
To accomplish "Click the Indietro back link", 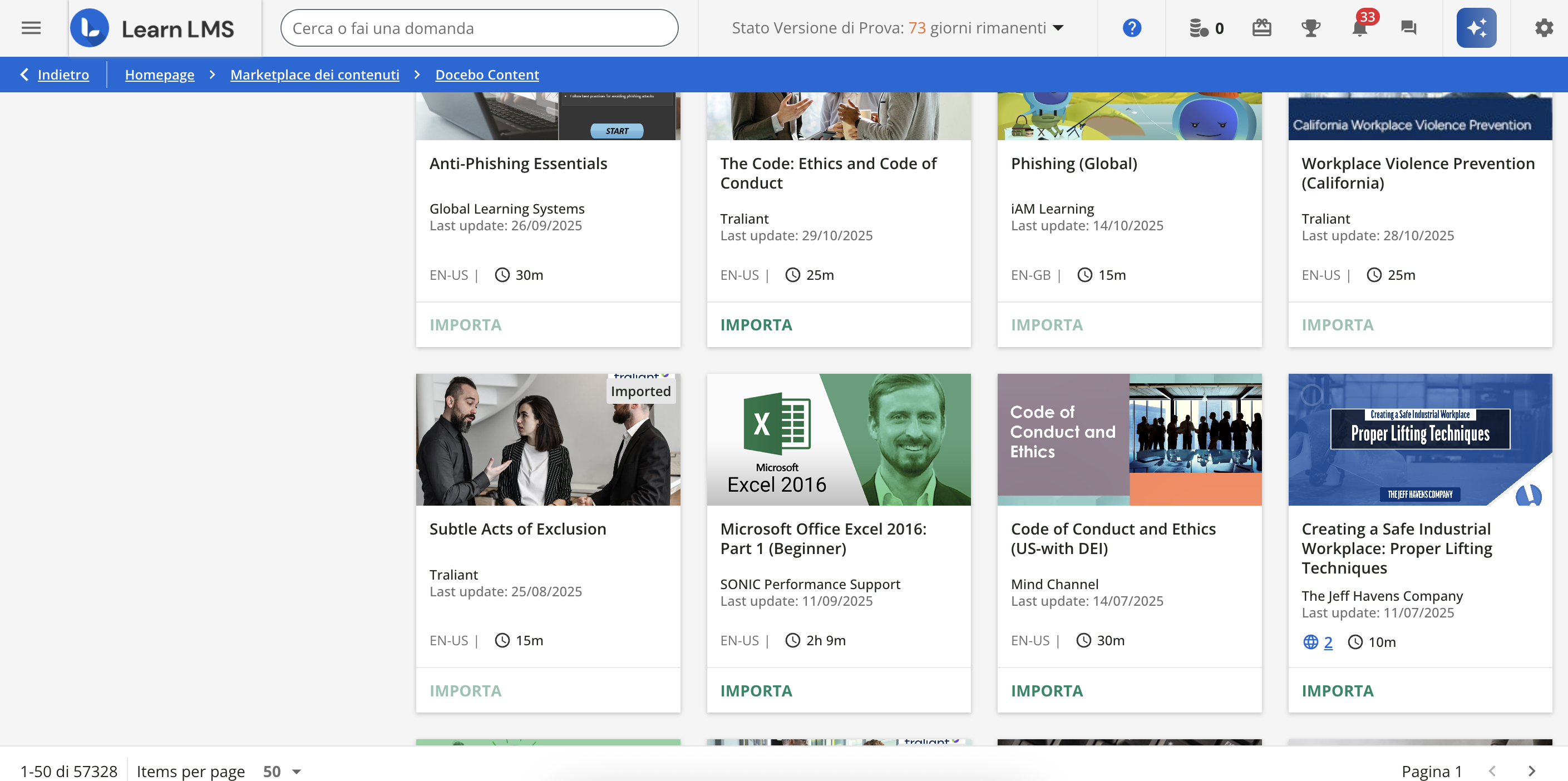I will 63,75.
